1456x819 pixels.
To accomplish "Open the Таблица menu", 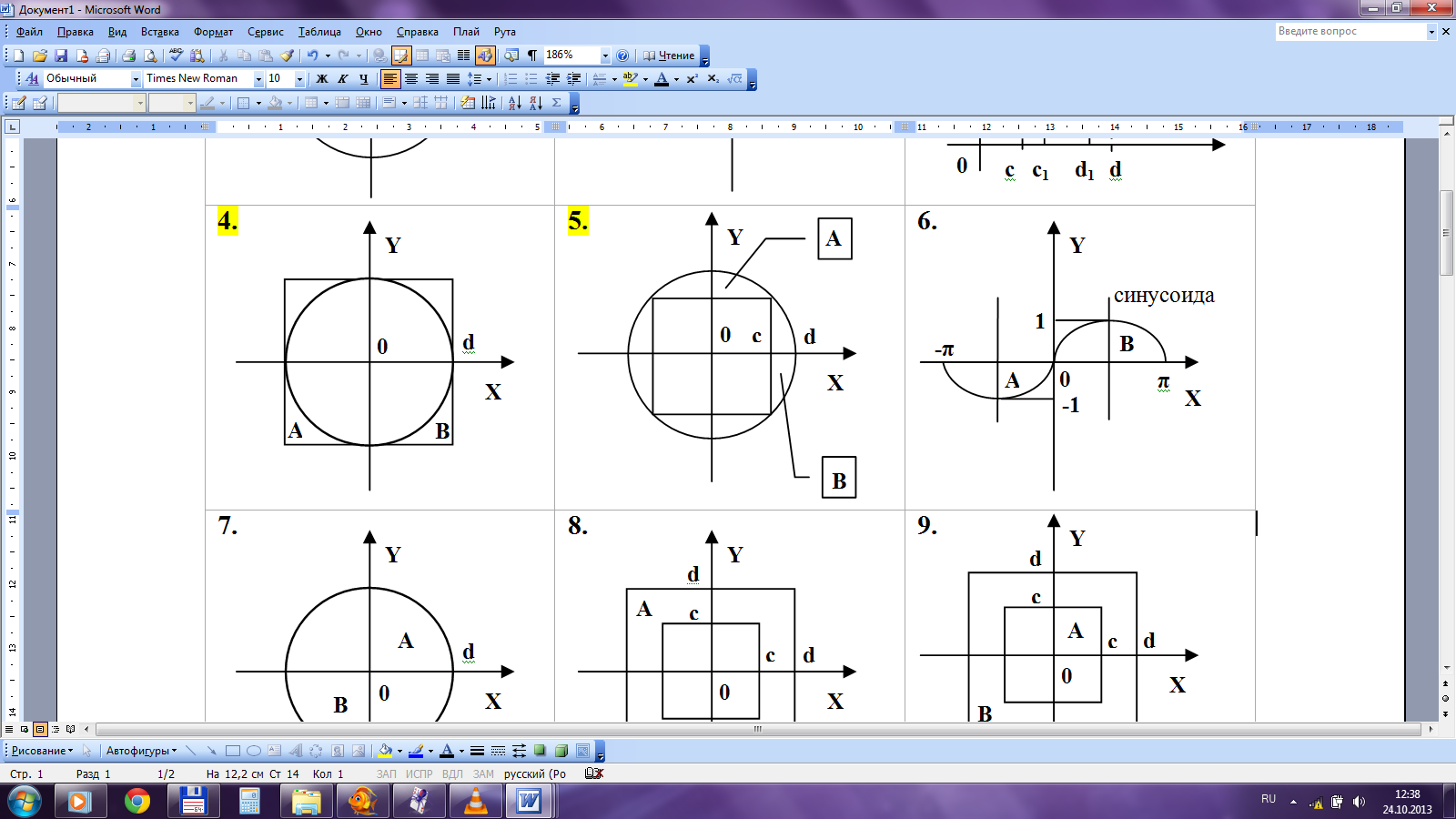I will (x=318, y=32).
